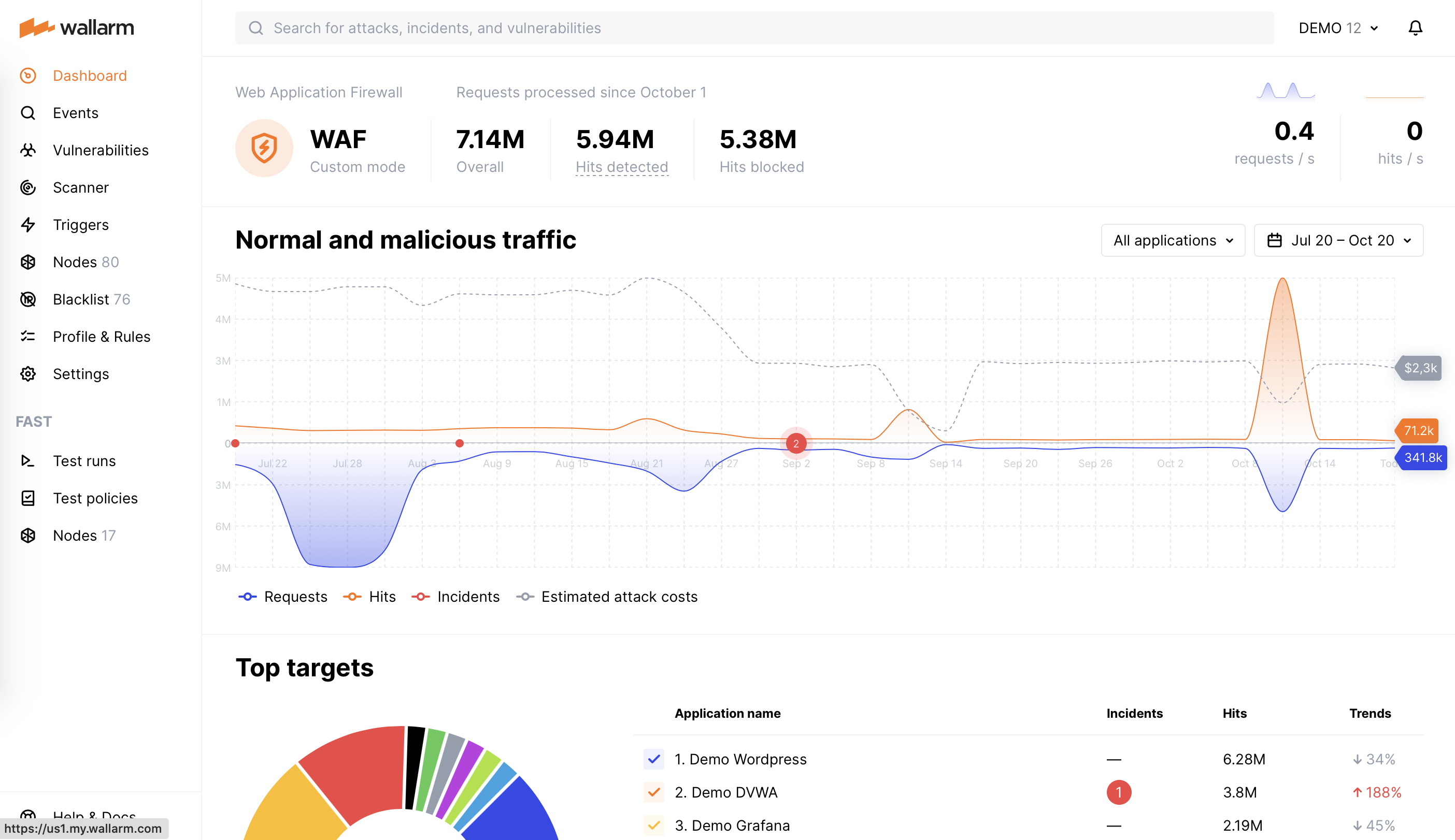
Task: Click the Blacklist sidebar icon
Action: pos(27,299)
